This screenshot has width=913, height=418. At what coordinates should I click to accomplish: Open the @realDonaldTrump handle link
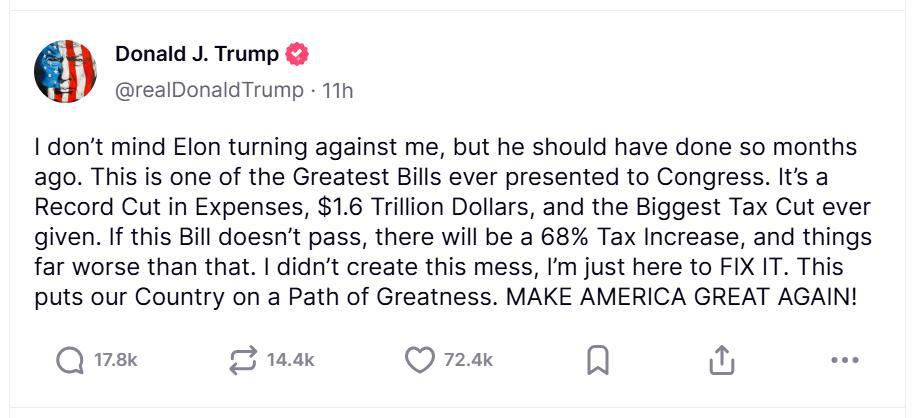coord(209,90)
